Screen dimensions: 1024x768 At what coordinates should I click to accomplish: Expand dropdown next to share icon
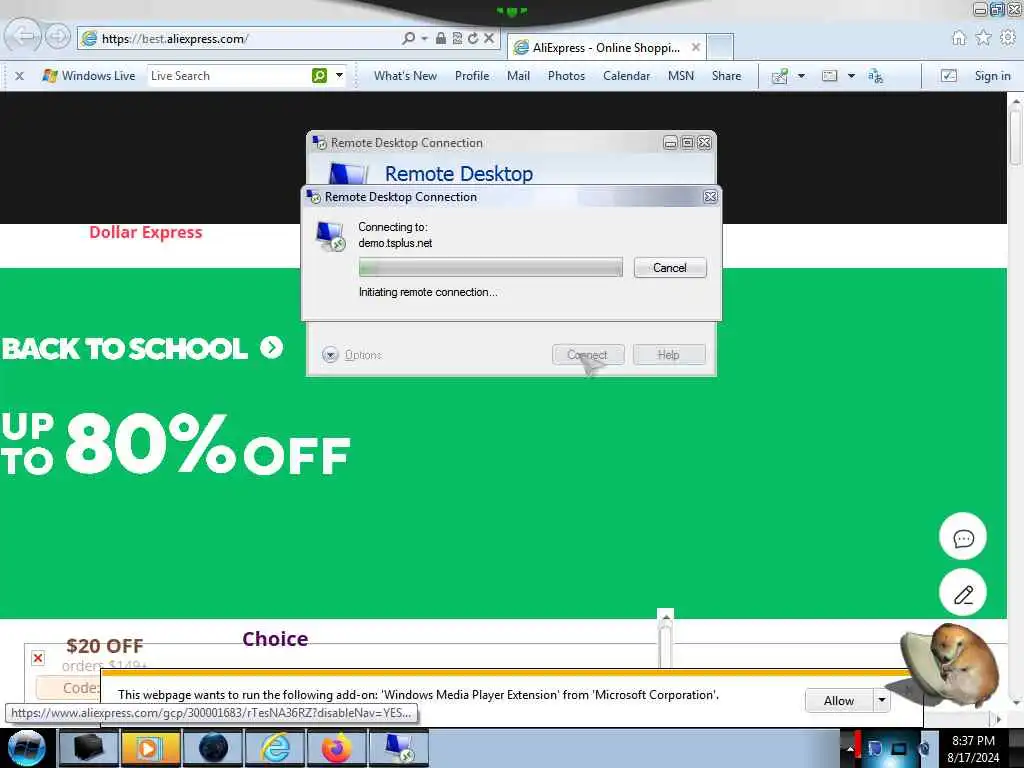(801, 76)
